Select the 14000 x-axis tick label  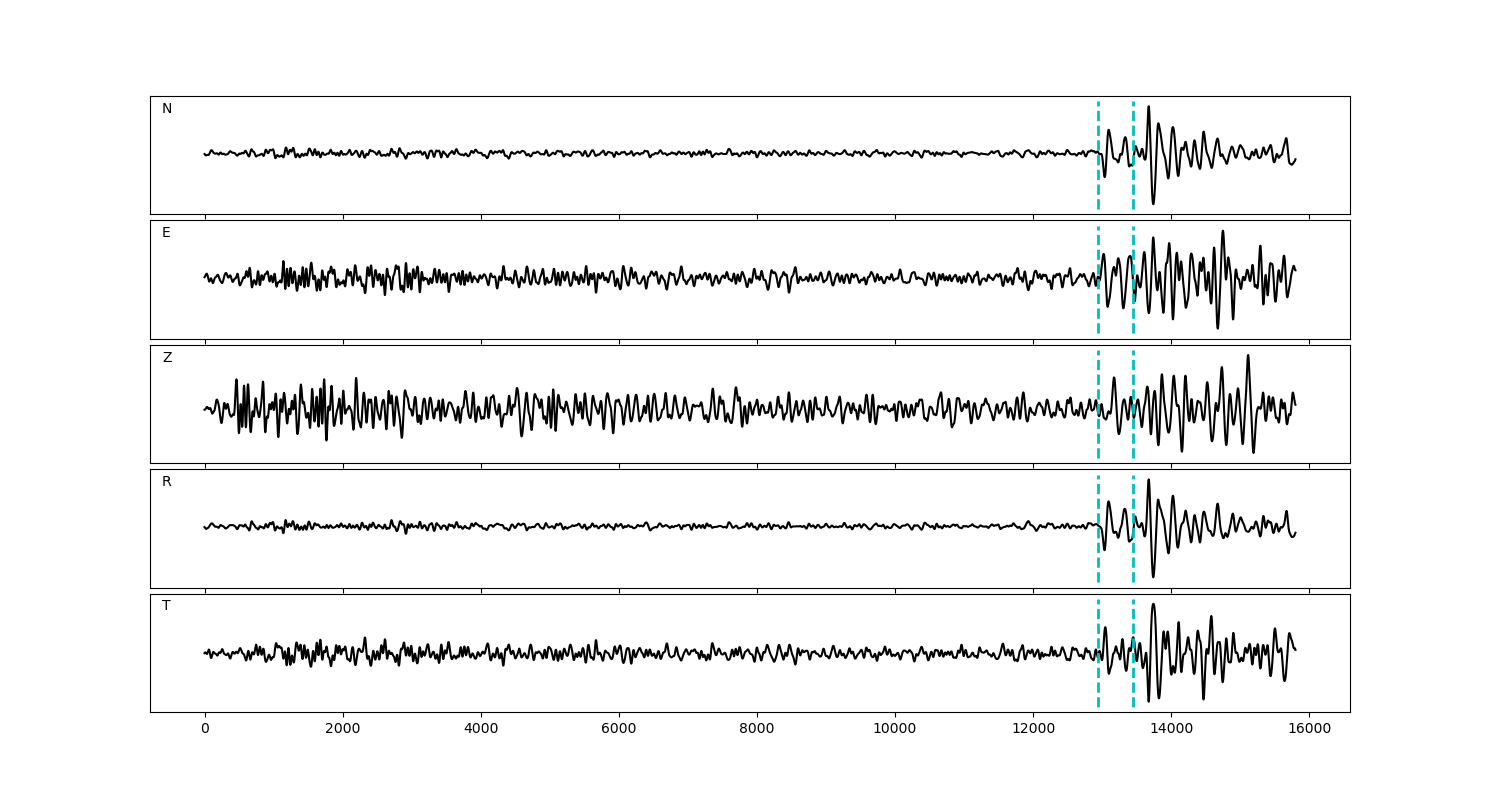(x=1171, y=730)
